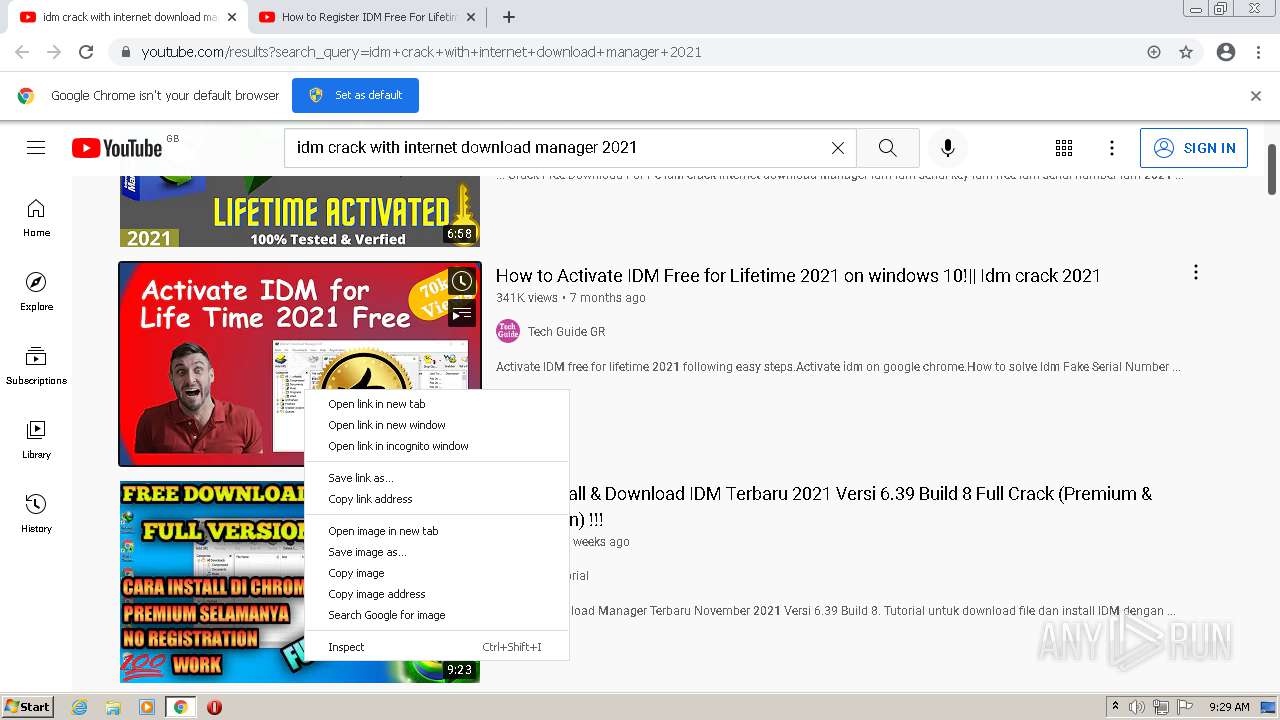Add Activate IDM video to Watch later
1280x720 pixels.
[461, 282]
